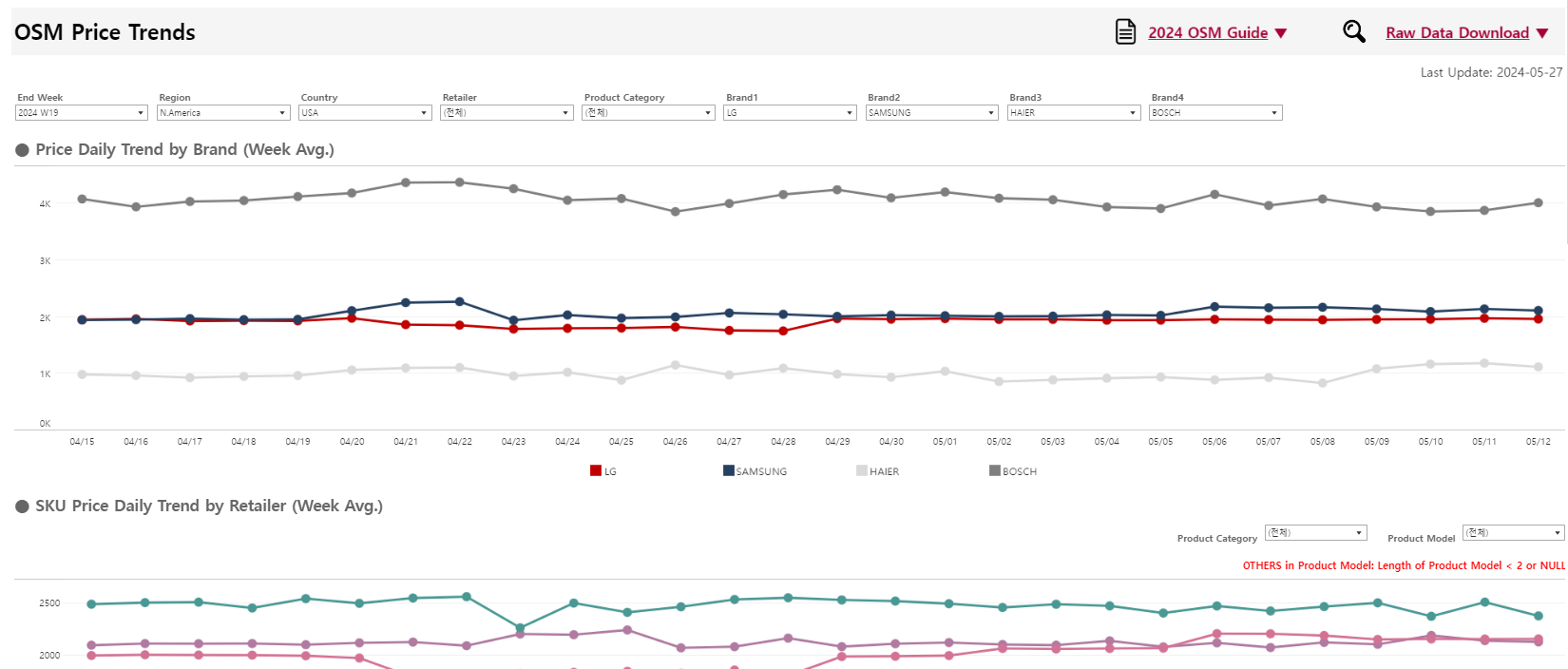Click the gray bullet beside SKU Price Daily Trend
1568x669 pixels.
tap(22, 507)
